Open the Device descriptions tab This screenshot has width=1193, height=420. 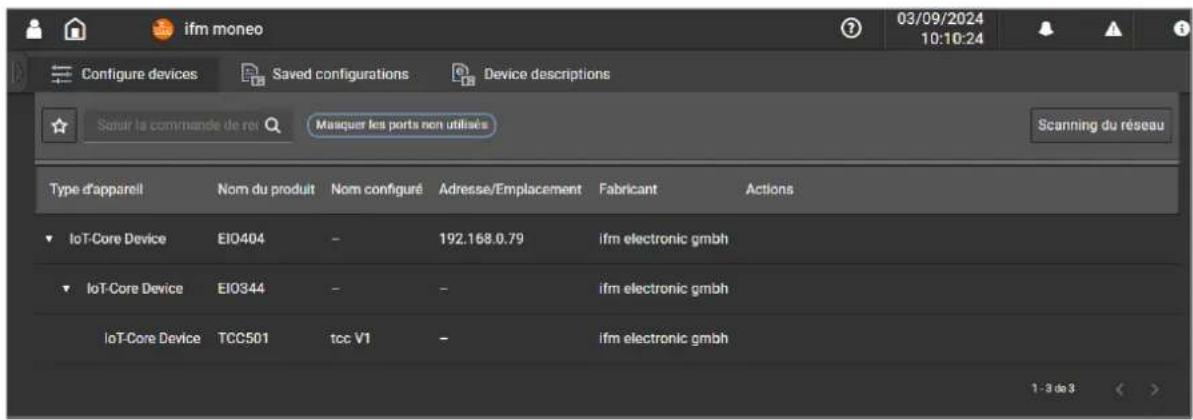point(530,74)
